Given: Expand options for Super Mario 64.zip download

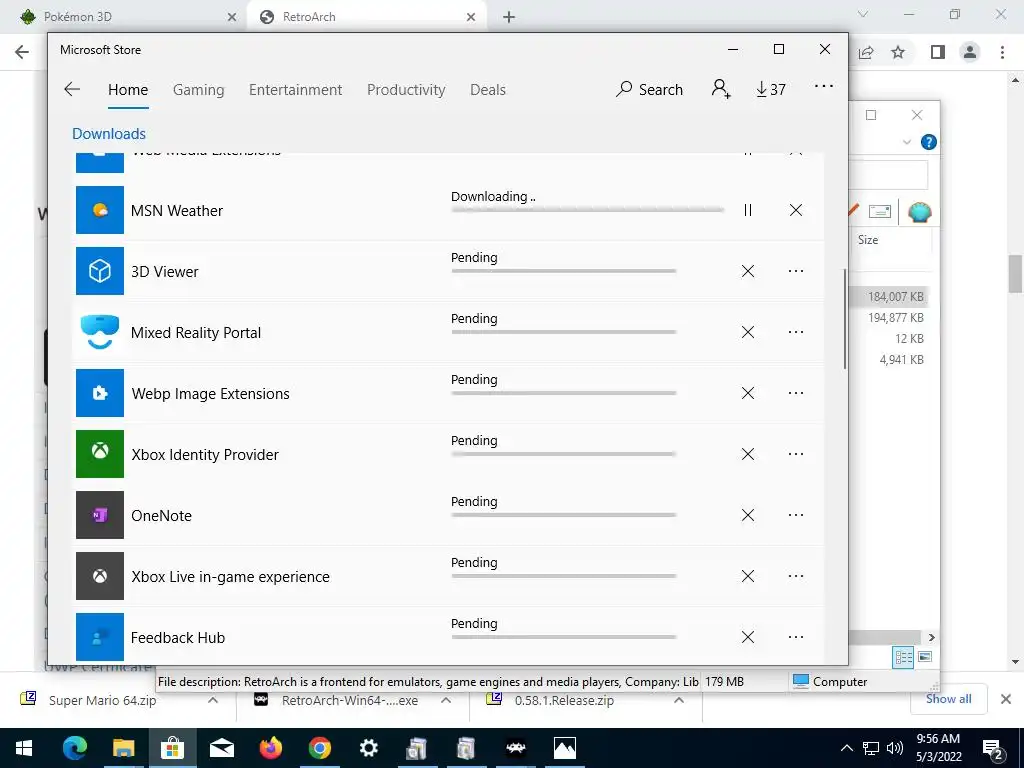Looking at the screenshot, I should coord(213,700).
